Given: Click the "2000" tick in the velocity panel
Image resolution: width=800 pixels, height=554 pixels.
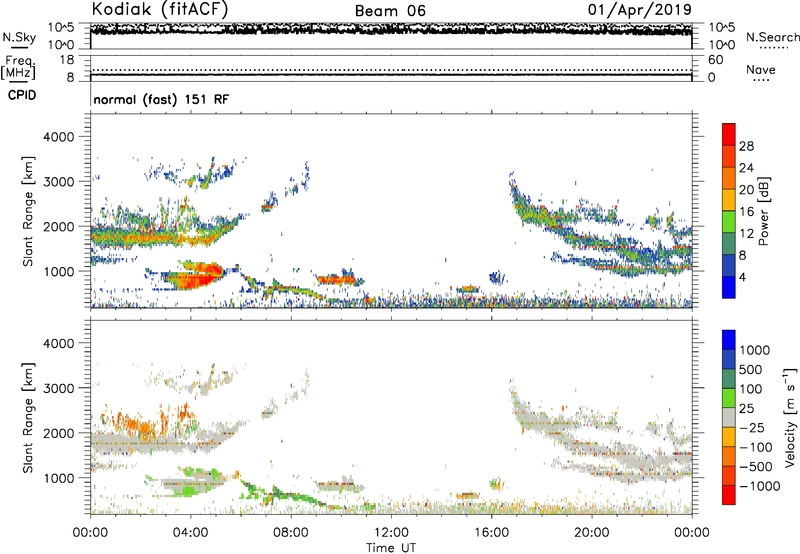Looking at the screenshot, I should click(58, 433).
